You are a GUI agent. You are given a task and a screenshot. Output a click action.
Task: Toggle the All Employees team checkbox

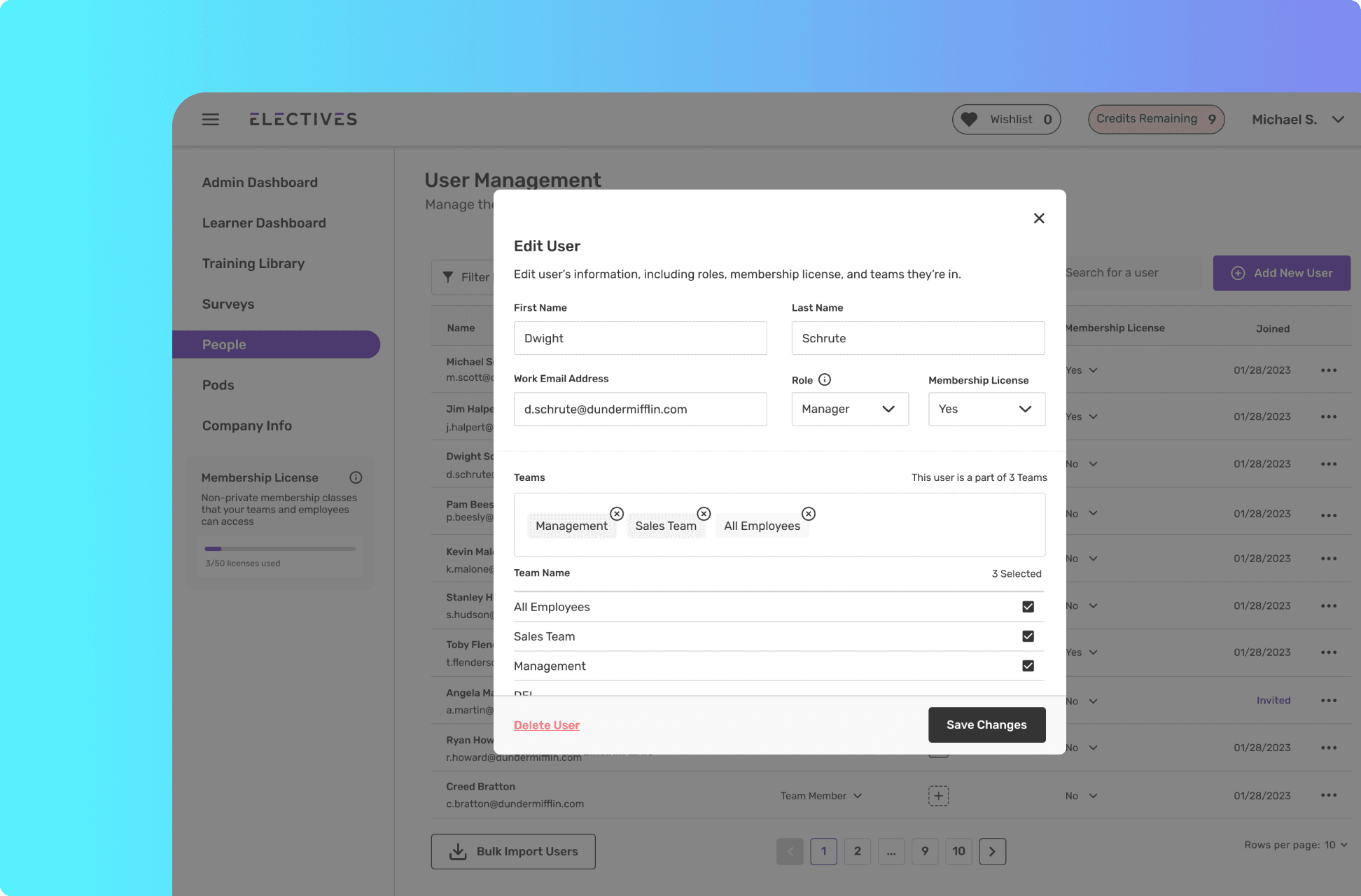click(1028, 607)
